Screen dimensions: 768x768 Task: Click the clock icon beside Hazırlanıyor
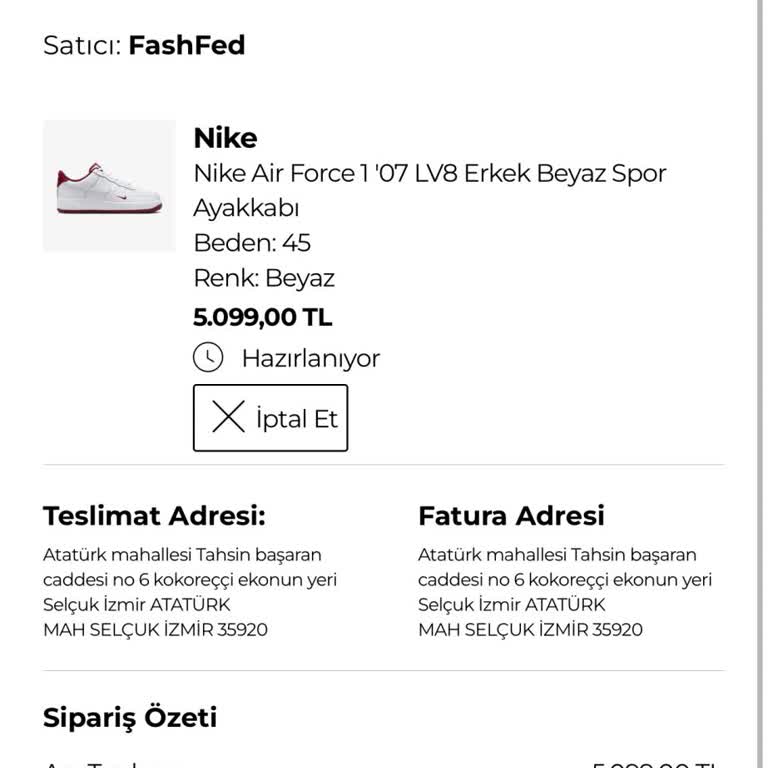(x=208, y=357)
